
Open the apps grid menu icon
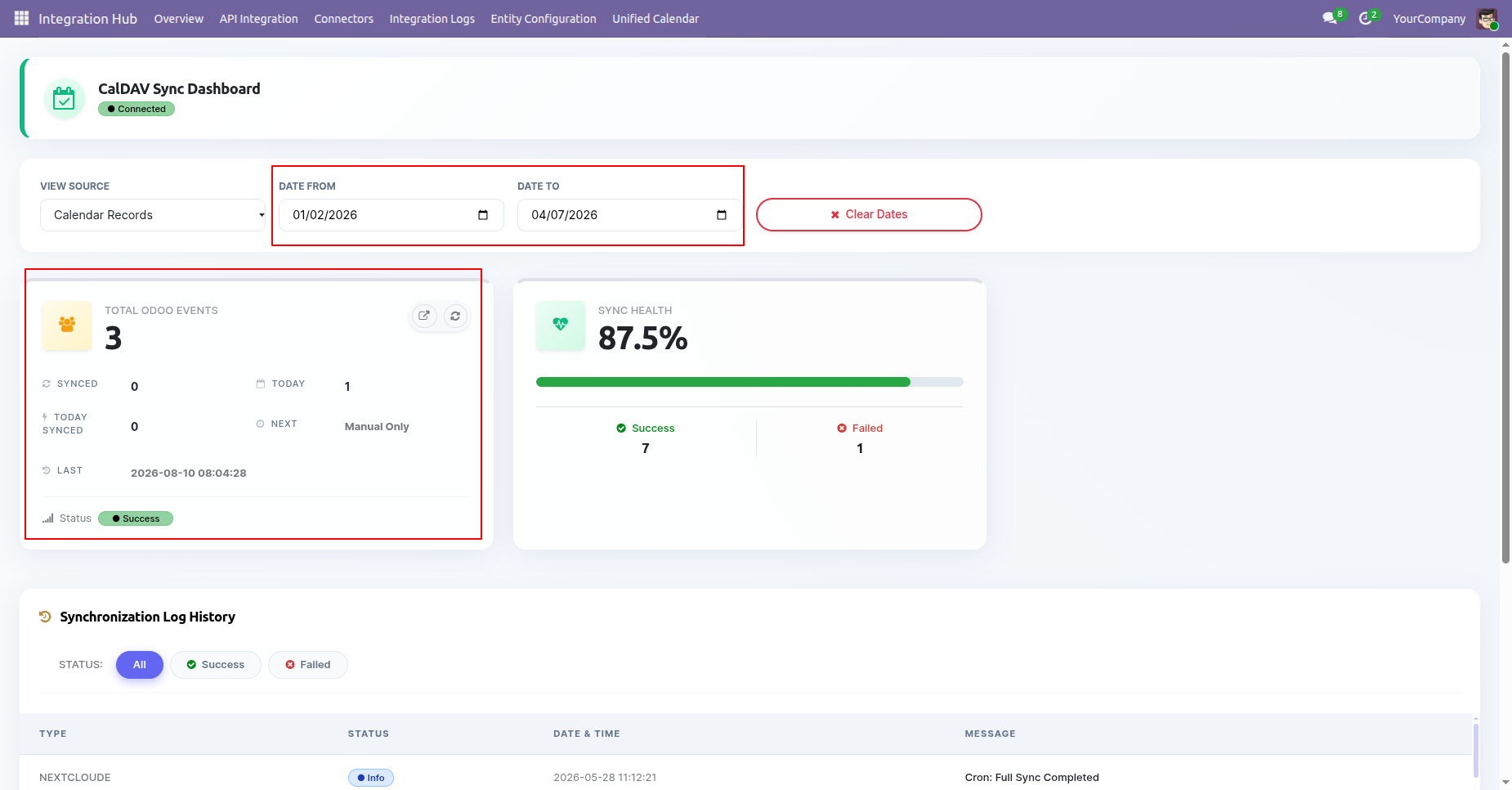21,18
